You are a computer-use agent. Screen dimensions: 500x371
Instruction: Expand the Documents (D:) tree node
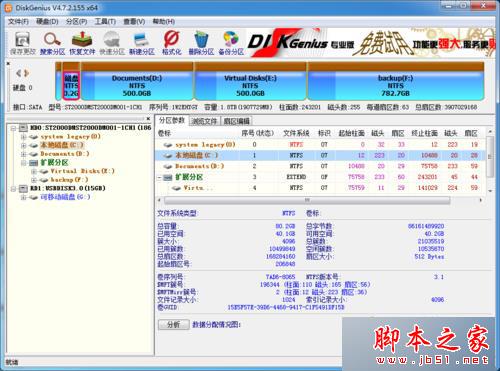24,154
